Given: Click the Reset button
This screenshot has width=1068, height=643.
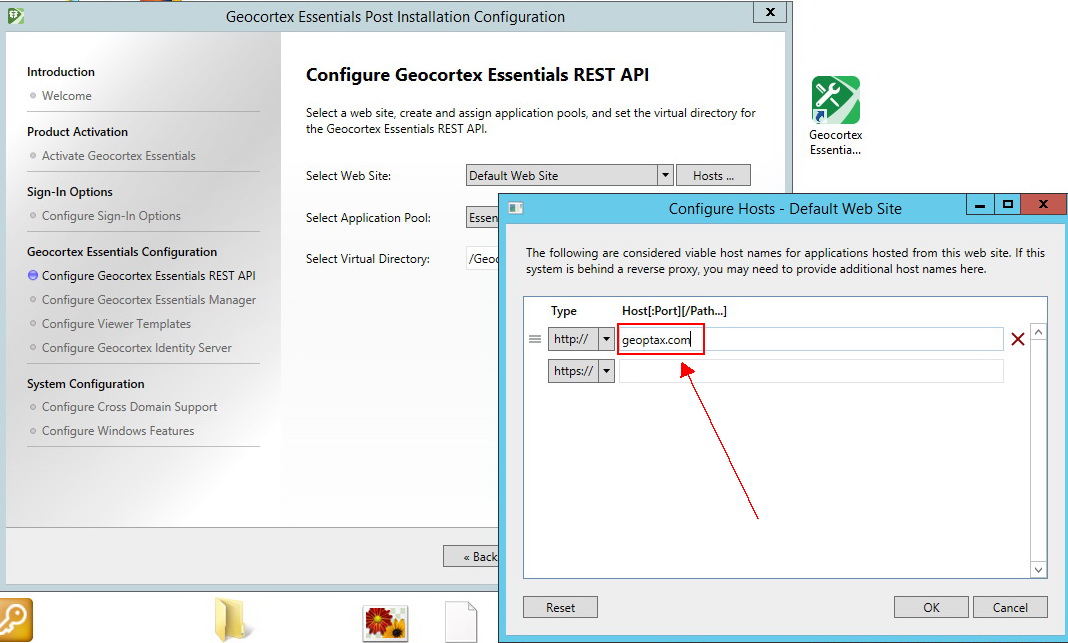Looking at the screenshot, I should [x=561, y=608].
